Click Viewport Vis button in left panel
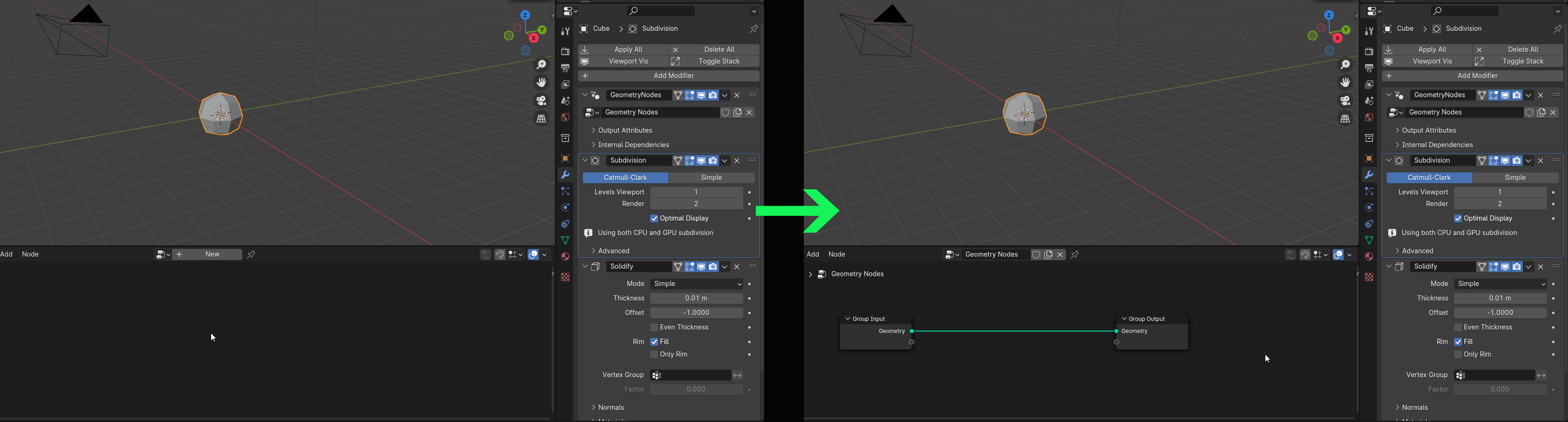 coord(623,62)
